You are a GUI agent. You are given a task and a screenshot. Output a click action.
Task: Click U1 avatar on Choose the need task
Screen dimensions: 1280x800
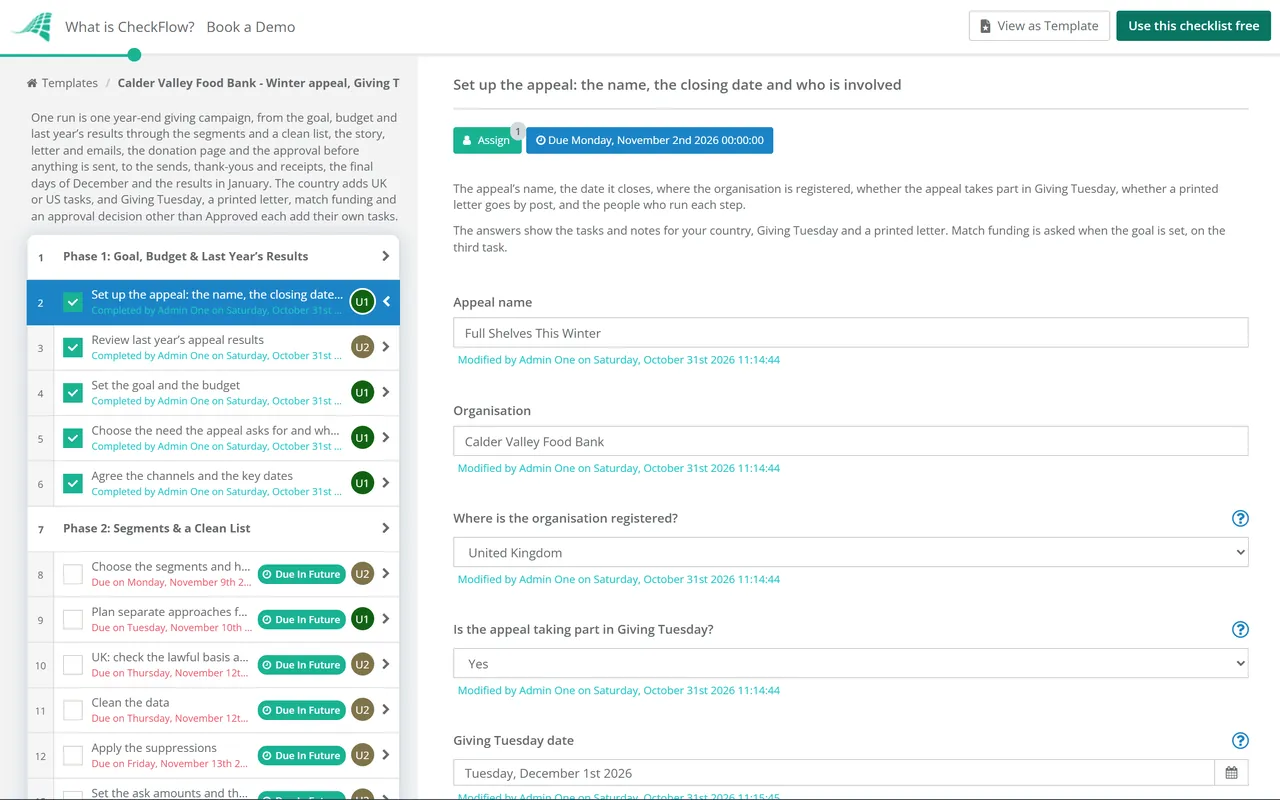pos(362,437)
